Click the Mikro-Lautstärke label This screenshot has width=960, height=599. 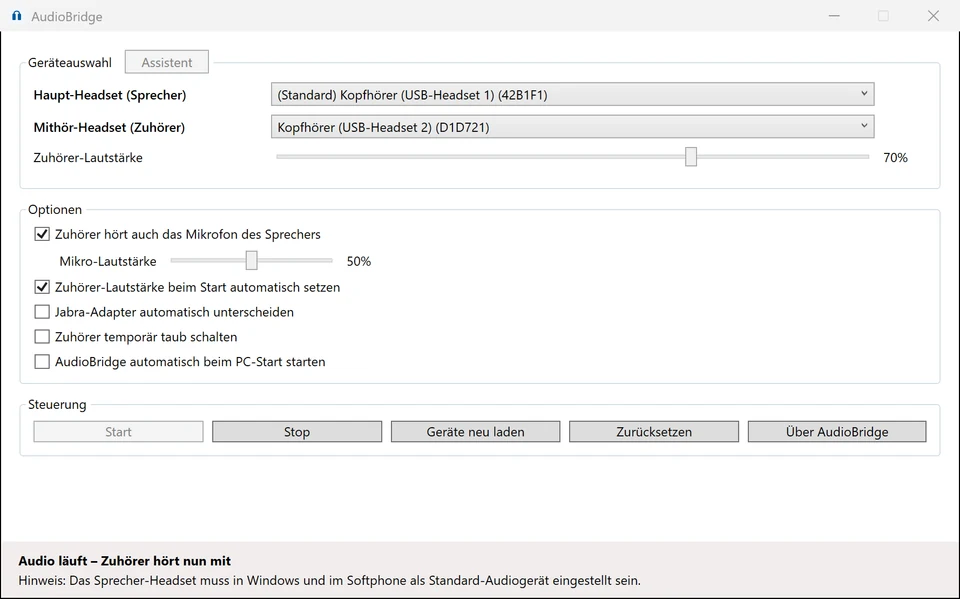(x=108, y=261)
